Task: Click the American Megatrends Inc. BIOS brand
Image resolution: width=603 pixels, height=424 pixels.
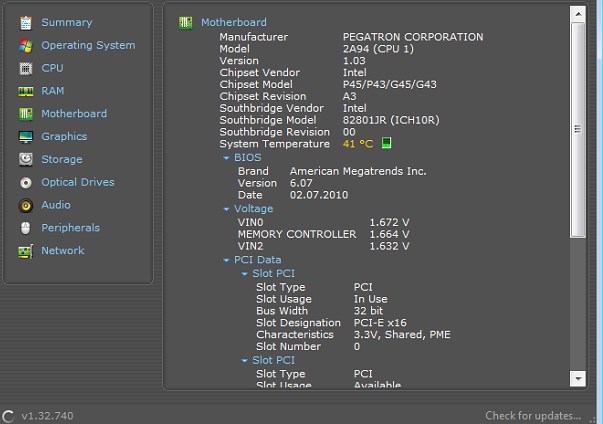Action: 358,171
